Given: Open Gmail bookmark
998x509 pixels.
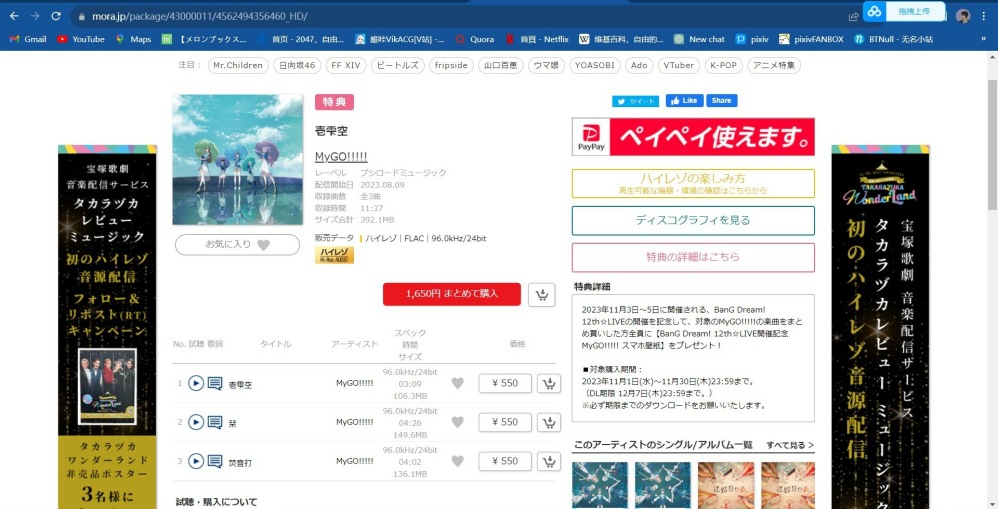Looking at the screenshot, I should pos(29,39).
